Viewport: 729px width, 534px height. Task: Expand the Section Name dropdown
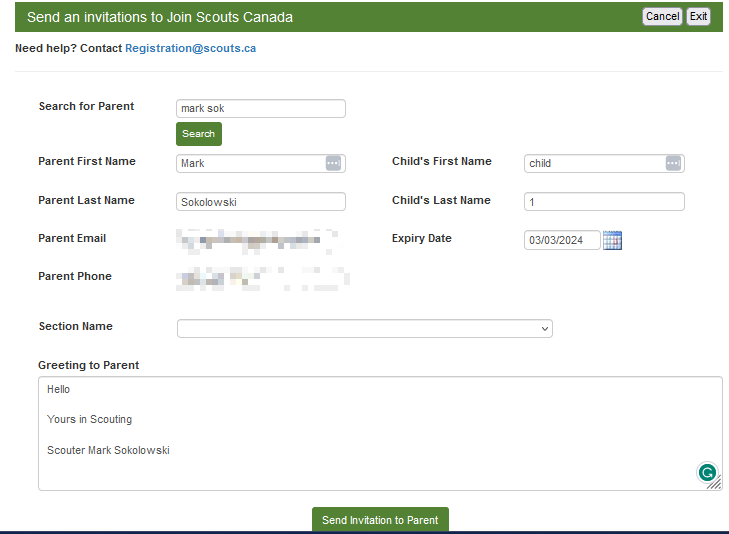[x=364, y=329]
